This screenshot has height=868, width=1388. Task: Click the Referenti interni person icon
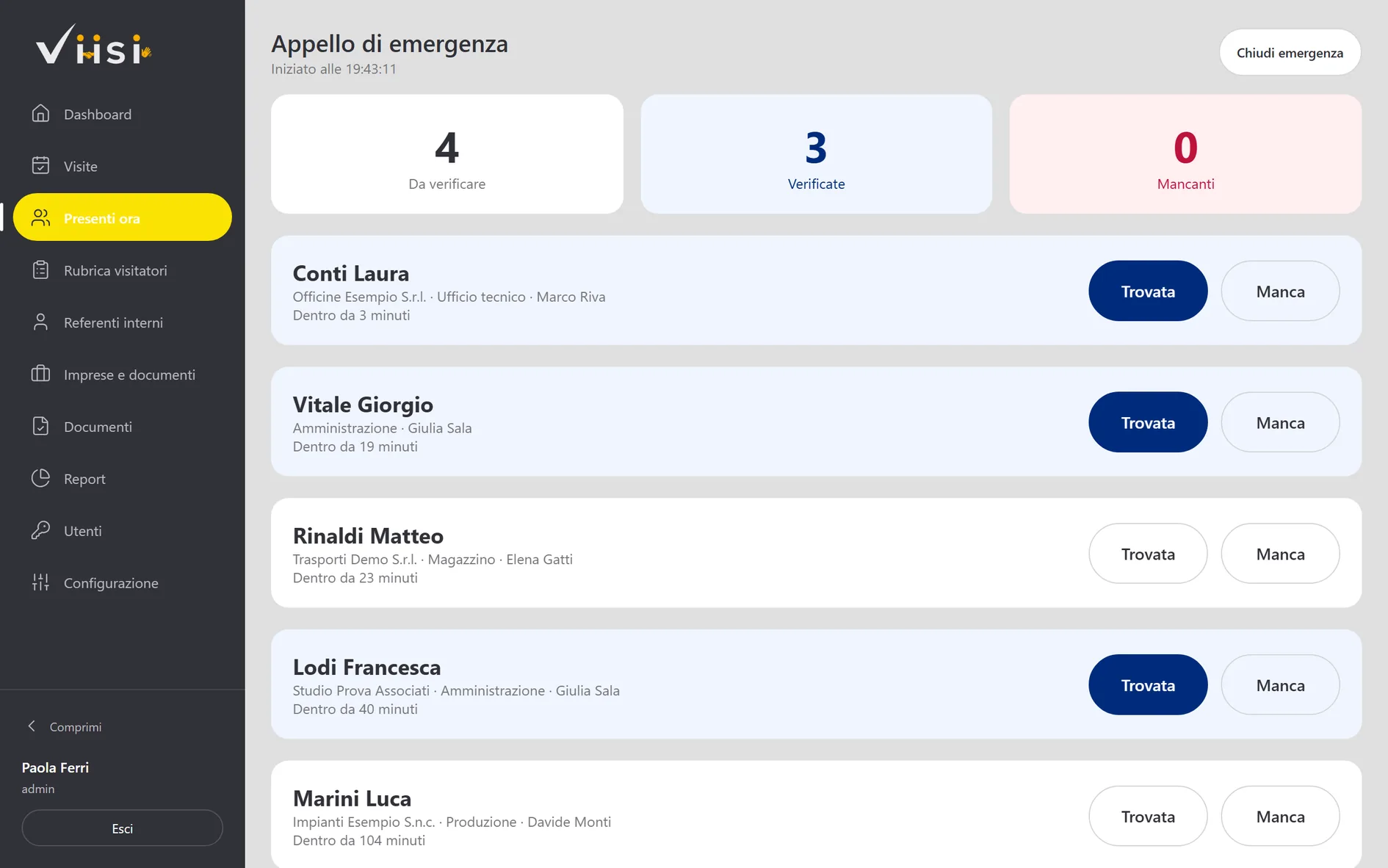(x=41, y=322)
